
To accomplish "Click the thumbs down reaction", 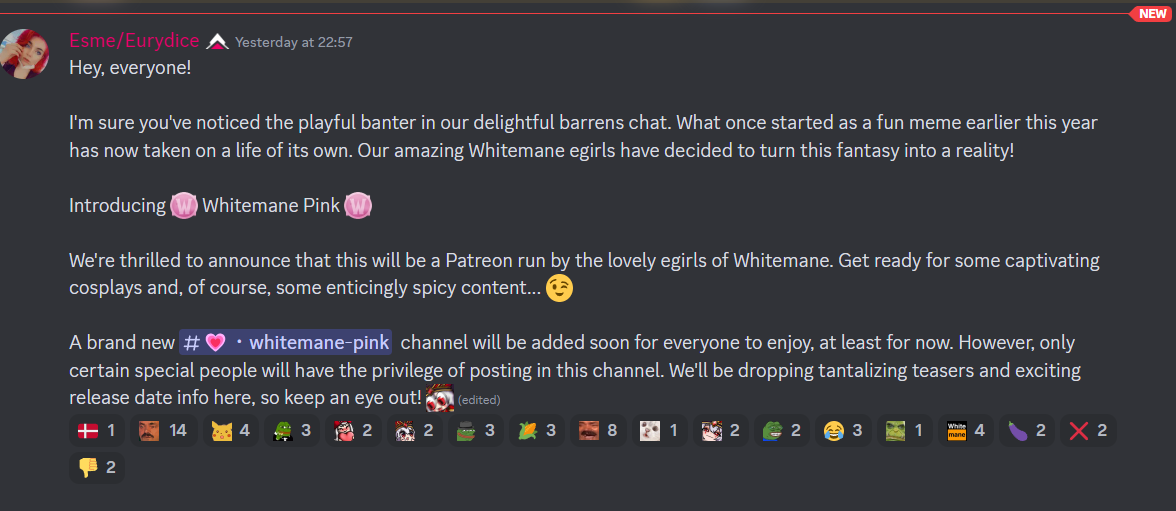I will (x=96, y=467).
